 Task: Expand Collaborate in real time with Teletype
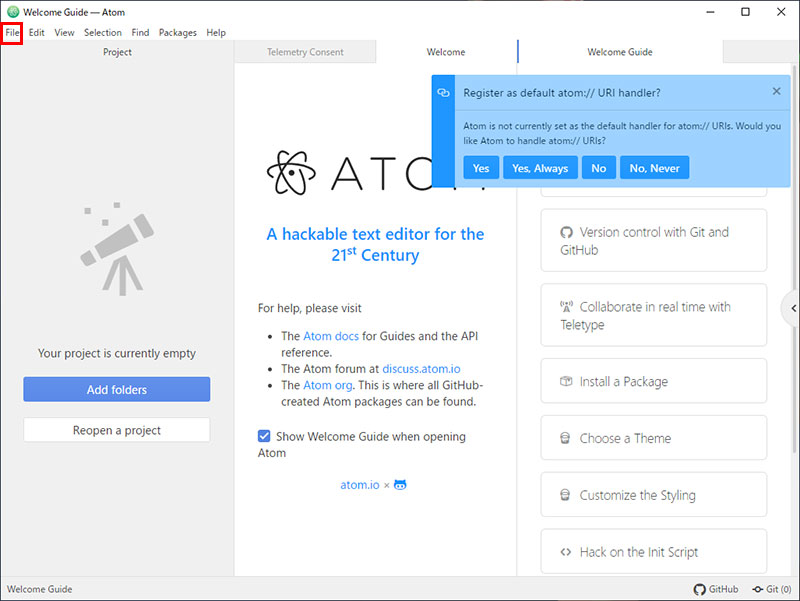[654, 315]
